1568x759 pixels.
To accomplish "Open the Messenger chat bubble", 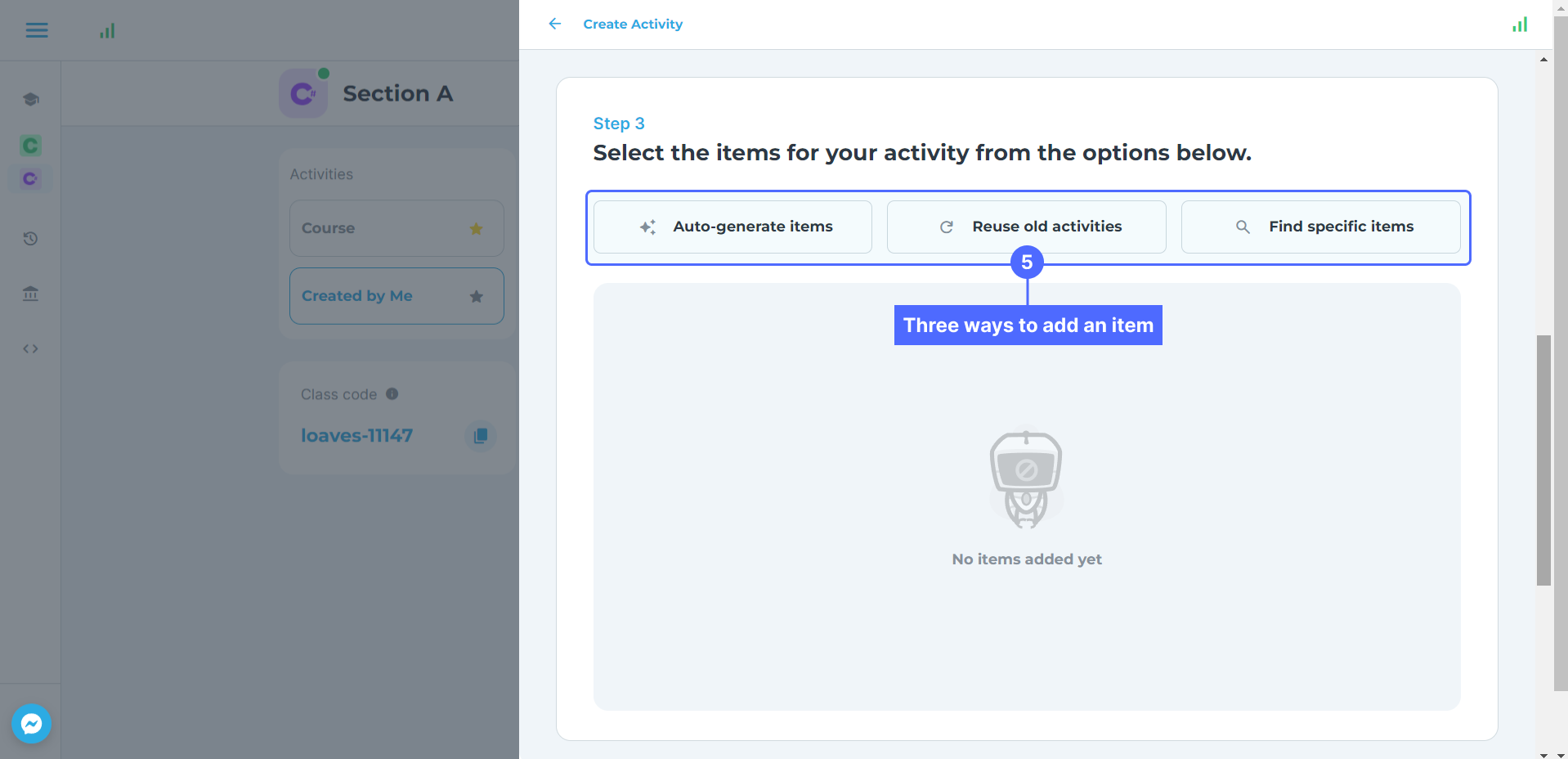I will [32, 724].
